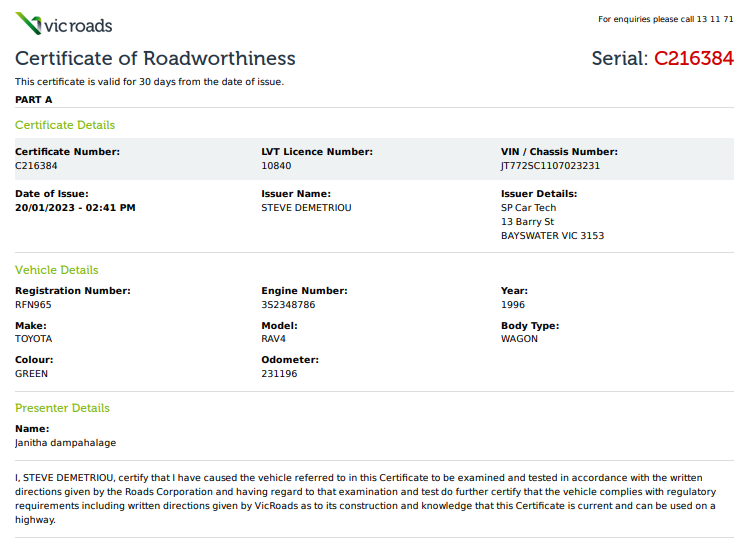Click the Certificate Number value C216384
Image resolution: width=751 pixels, height=543 pixels.
coord(36,166)
